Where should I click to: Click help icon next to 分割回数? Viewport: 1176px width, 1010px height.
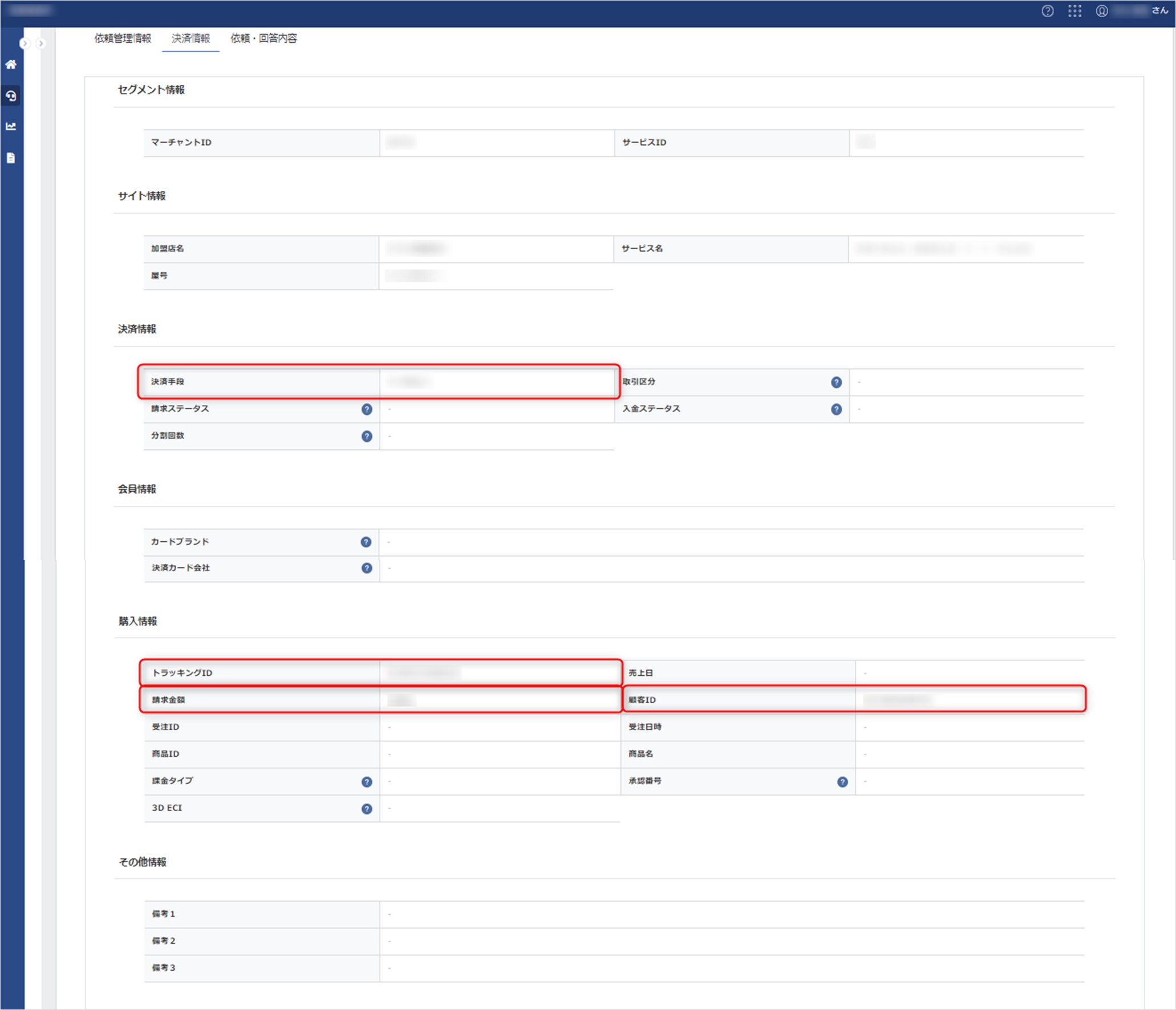tap(367, 436)
